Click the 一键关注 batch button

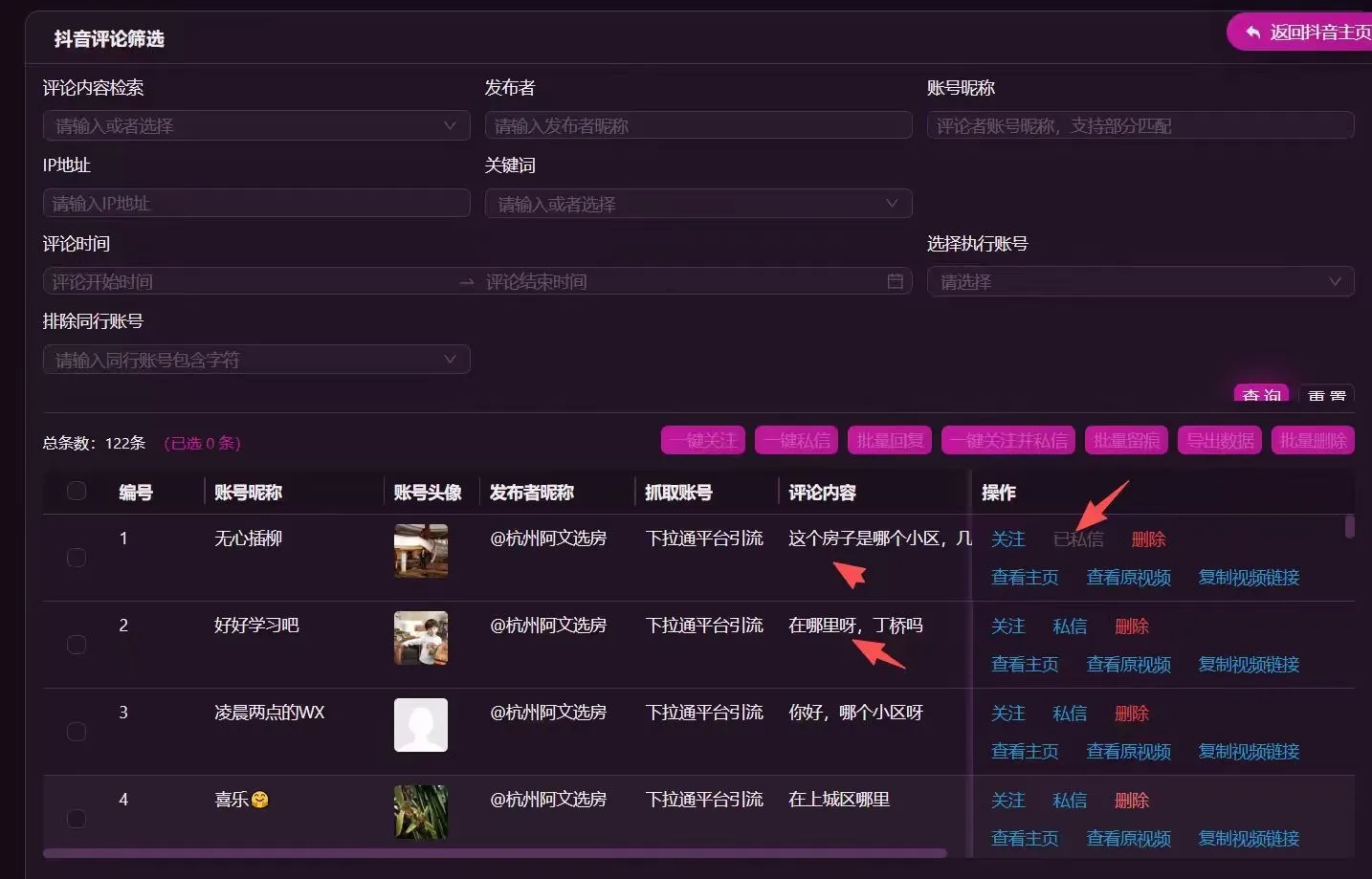pyautogui.click(x=703, y=440)
